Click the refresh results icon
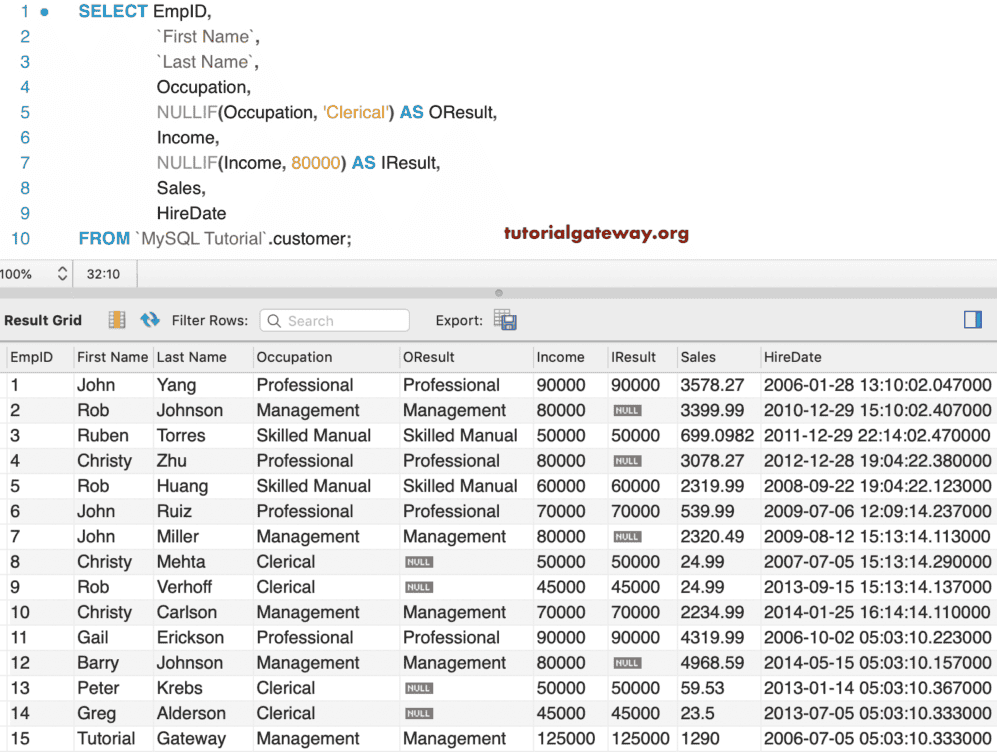Viewport: 997px width, 752px height. click(150, 319)
